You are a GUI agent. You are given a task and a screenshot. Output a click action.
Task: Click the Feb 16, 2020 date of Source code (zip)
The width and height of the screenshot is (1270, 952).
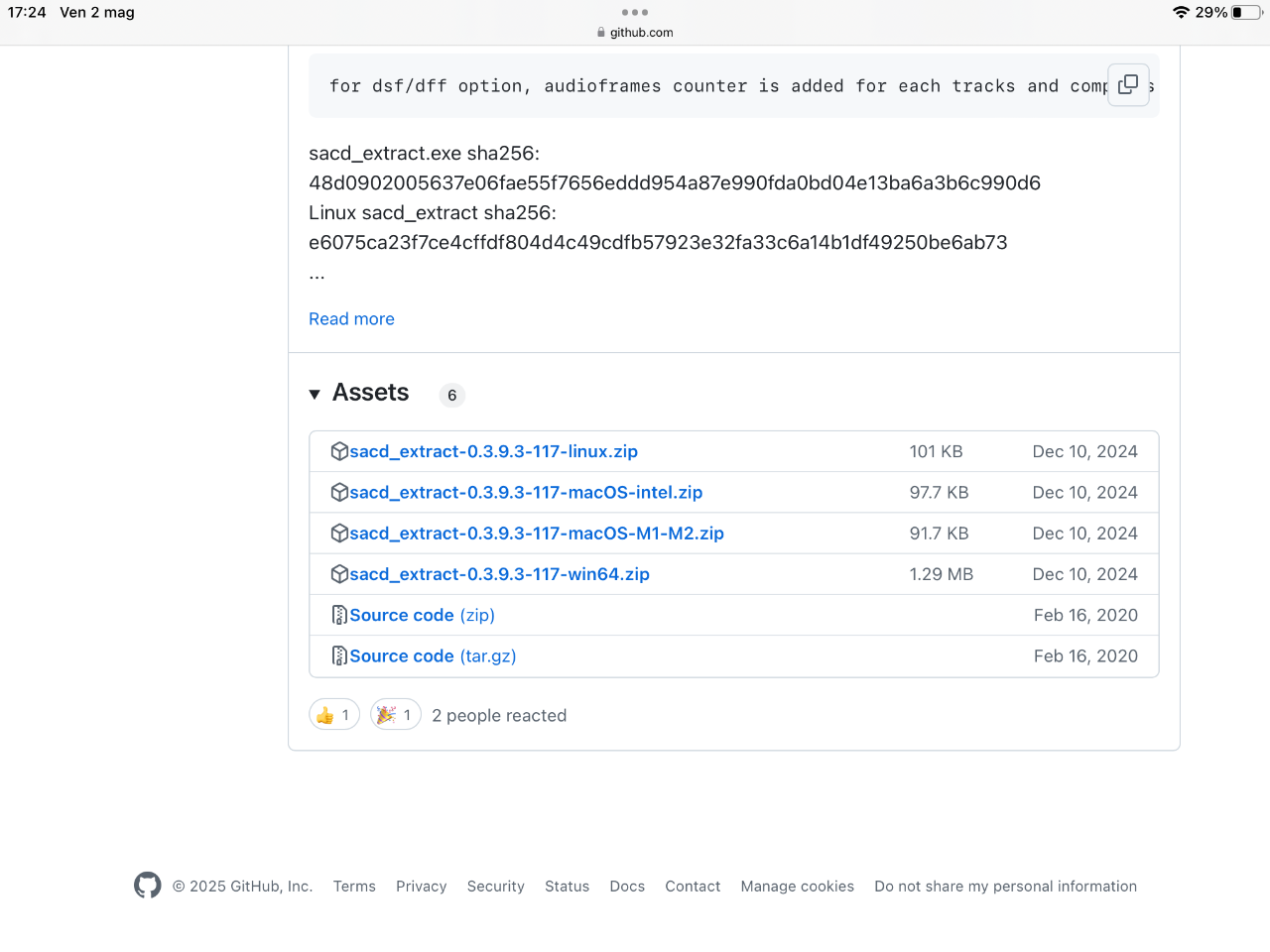(1085, 615)
